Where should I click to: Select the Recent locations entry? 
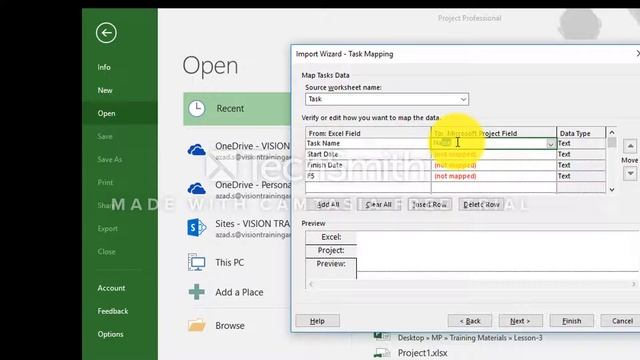pos(237,109)
